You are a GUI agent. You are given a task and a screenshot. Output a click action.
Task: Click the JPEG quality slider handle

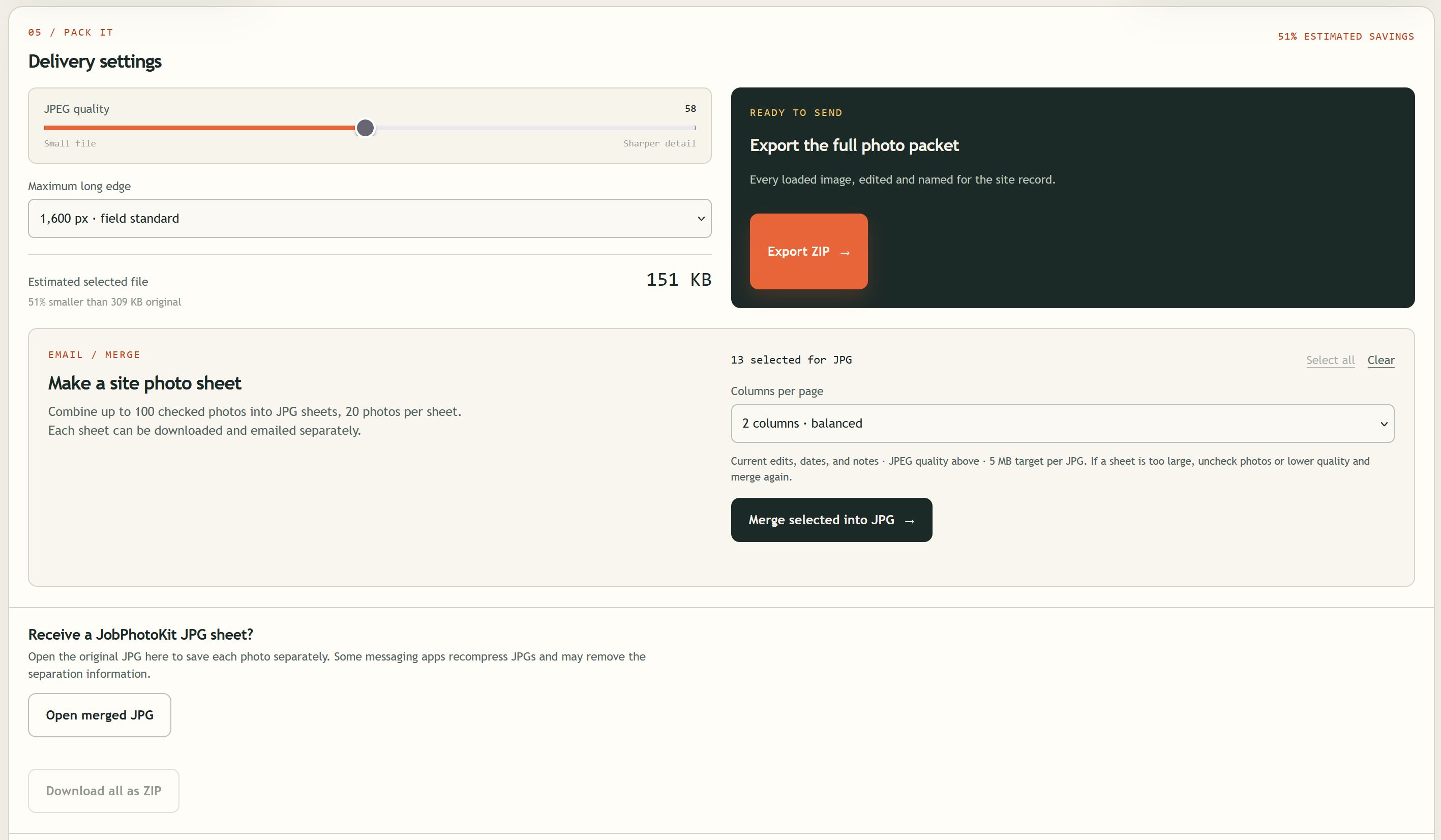(x=365, y=128)
